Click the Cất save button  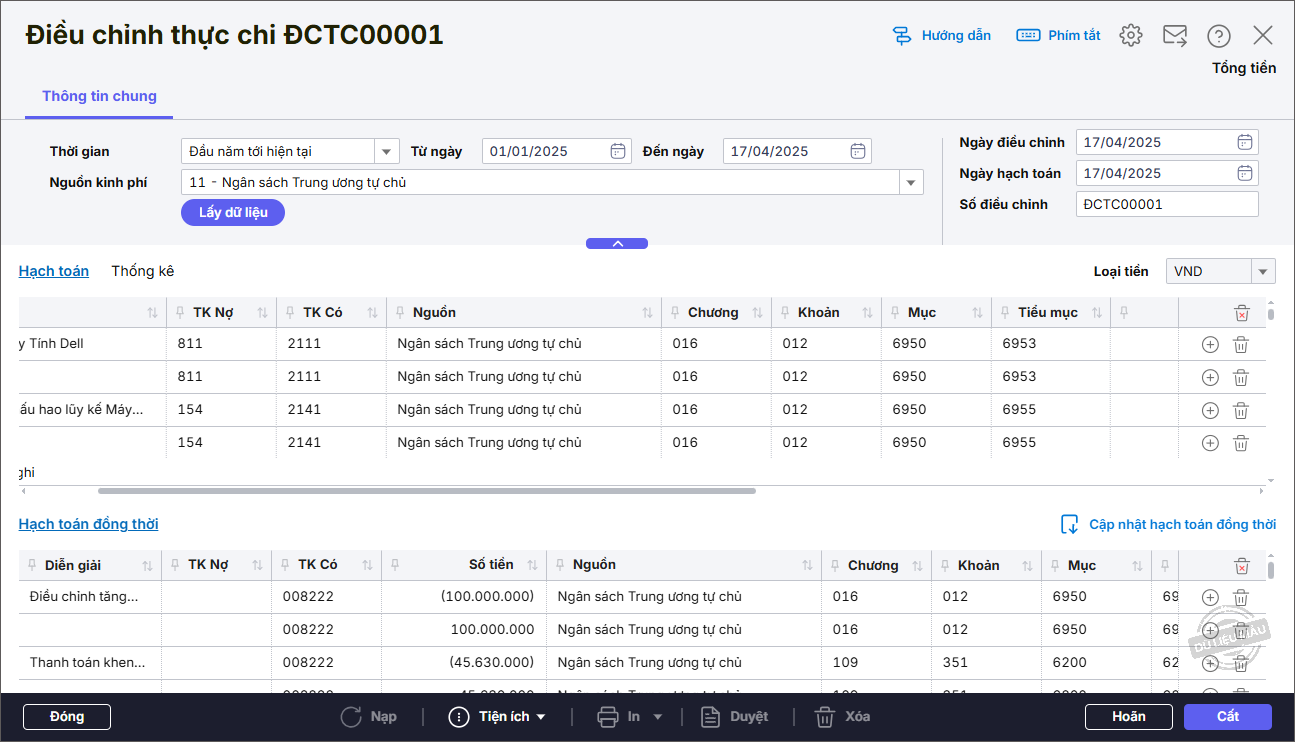tap(1227, 716)
